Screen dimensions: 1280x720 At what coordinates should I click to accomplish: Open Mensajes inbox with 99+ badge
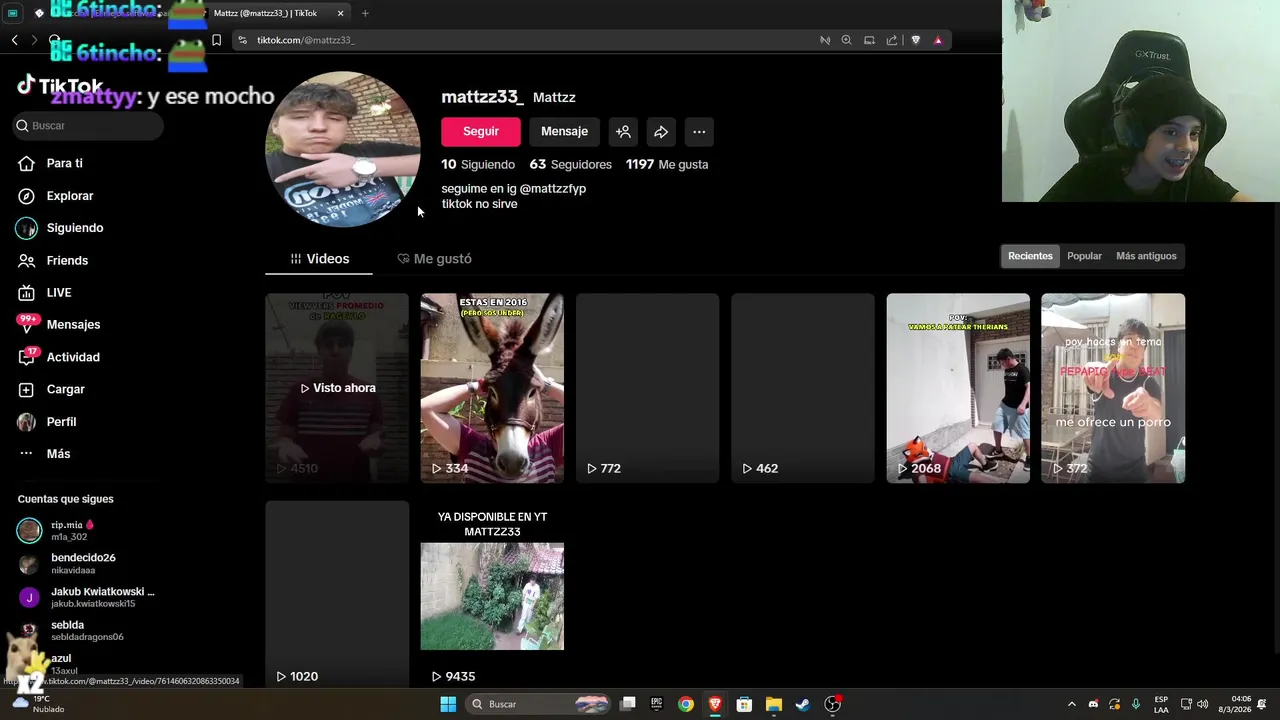[x=73, y=324]
